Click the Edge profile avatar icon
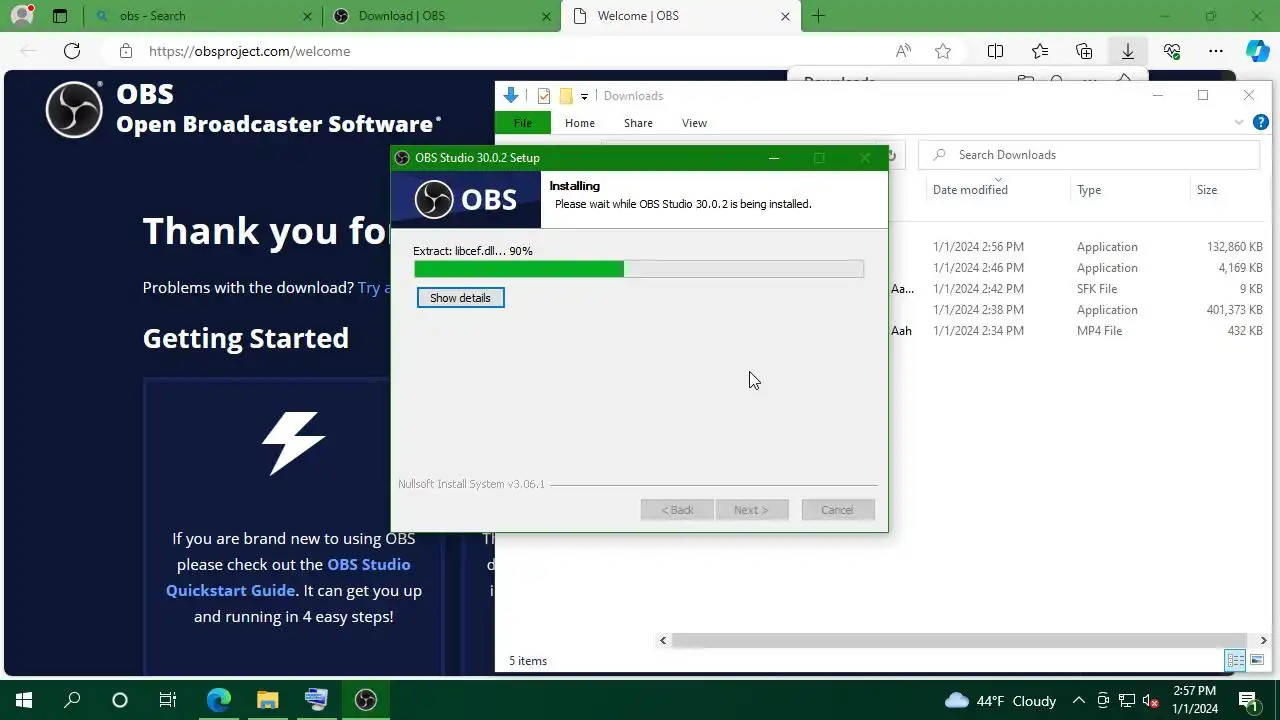 22,15
